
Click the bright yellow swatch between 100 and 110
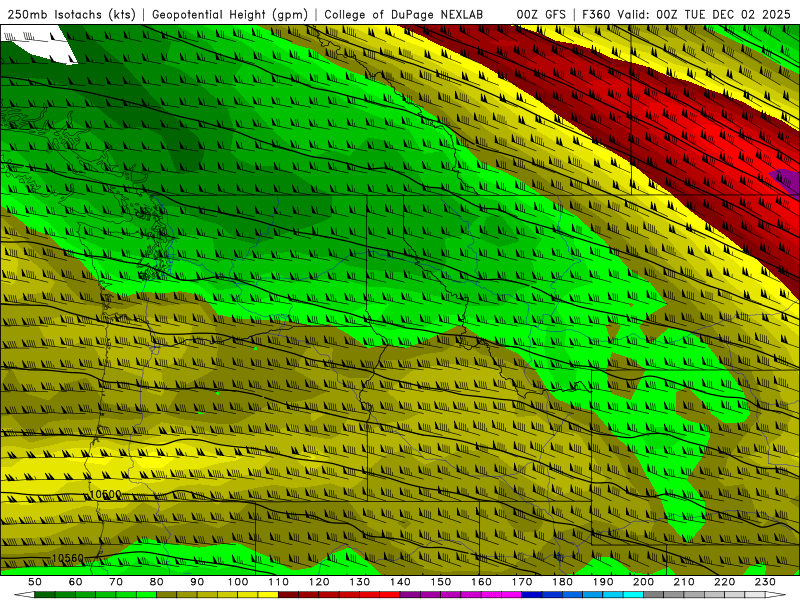click(268, 595)
